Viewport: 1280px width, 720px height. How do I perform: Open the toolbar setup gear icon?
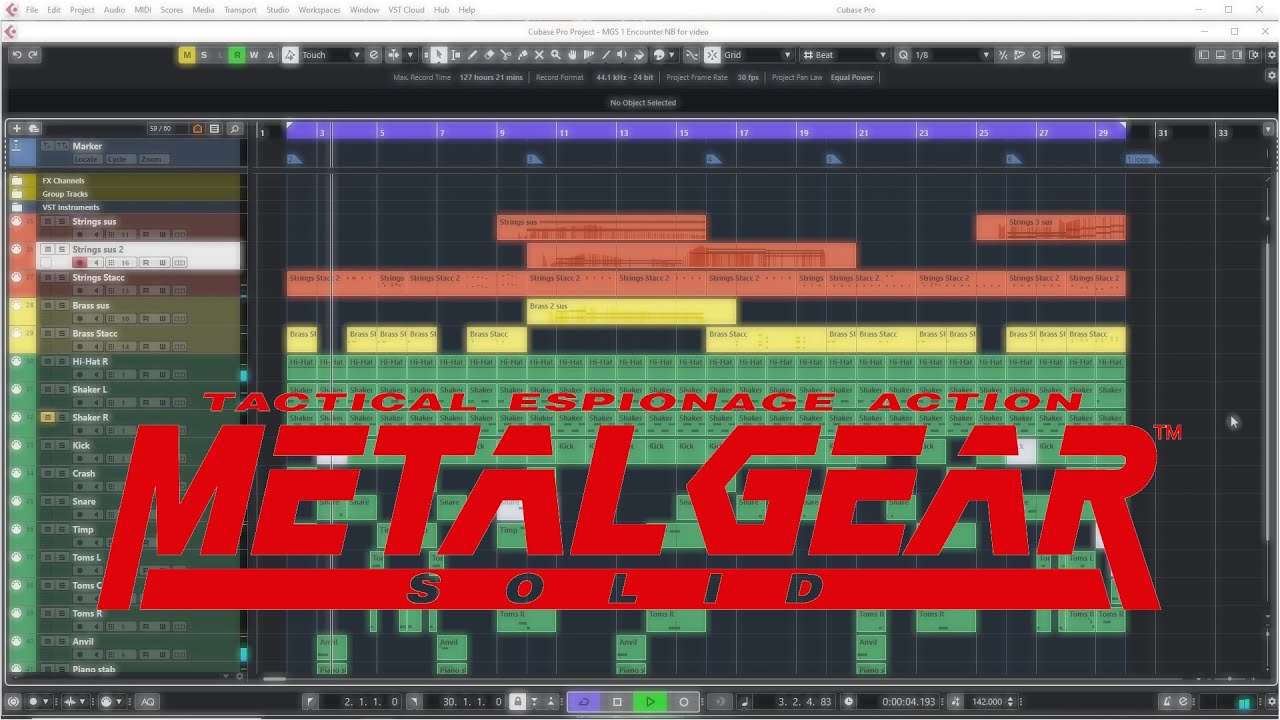(x=1271, y=55)
